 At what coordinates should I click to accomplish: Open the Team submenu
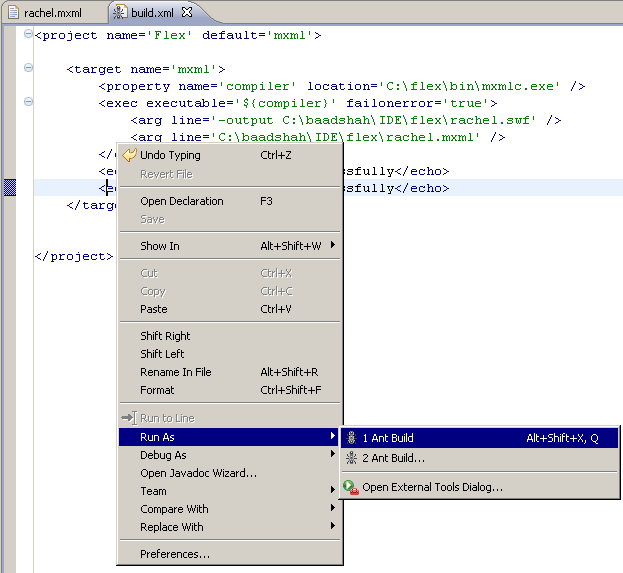point(230,491)
